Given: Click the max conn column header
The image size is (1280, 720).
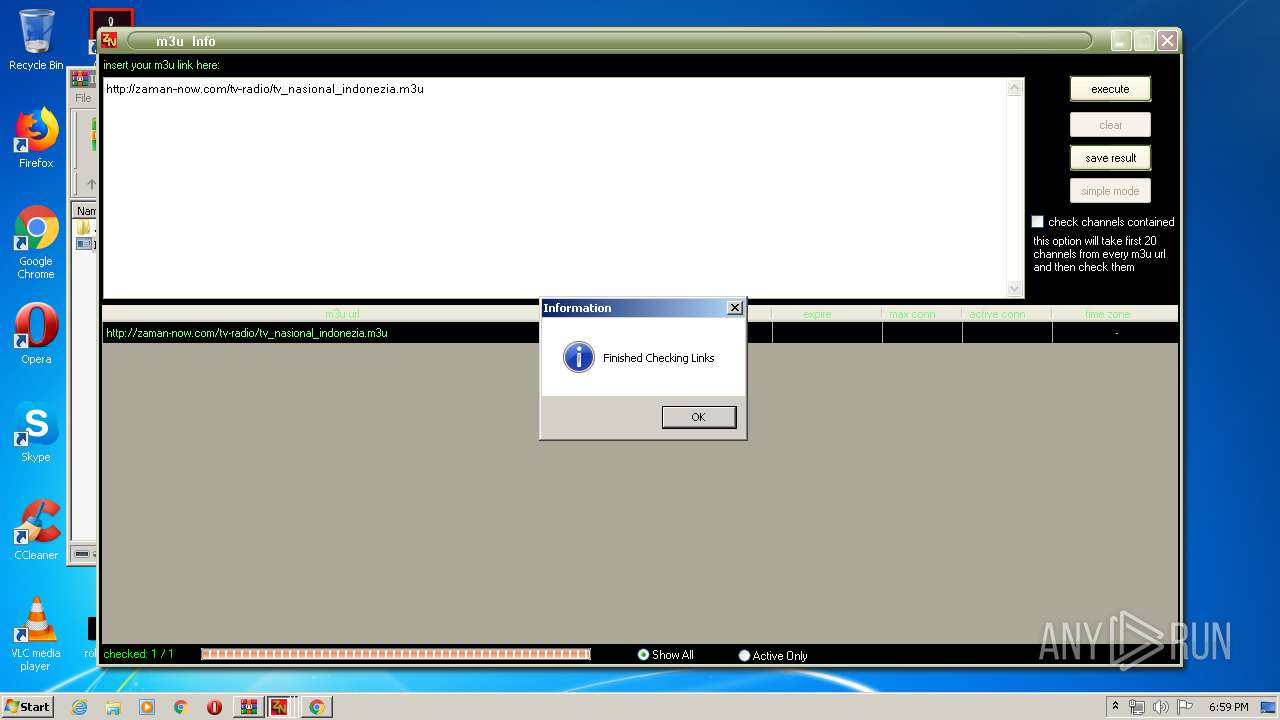Looking at the screenshot, I should point(922,314).
